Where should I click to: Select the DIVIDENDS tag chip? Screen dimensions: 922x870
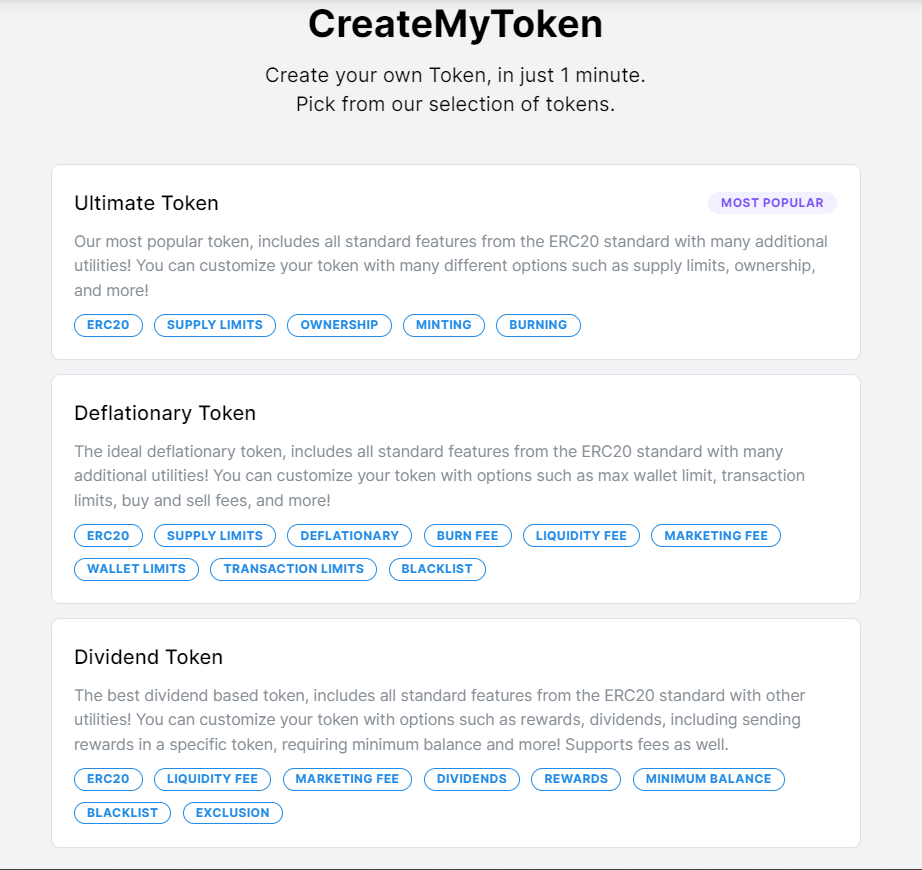click(471, 779)
